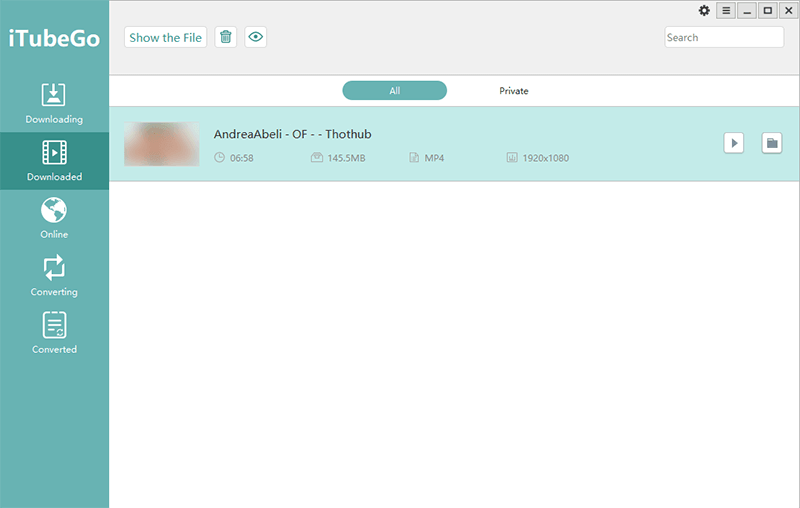Play the AndreaAbeli video
800x508 pixels.
pyautogui.click(x=734, y=143)
